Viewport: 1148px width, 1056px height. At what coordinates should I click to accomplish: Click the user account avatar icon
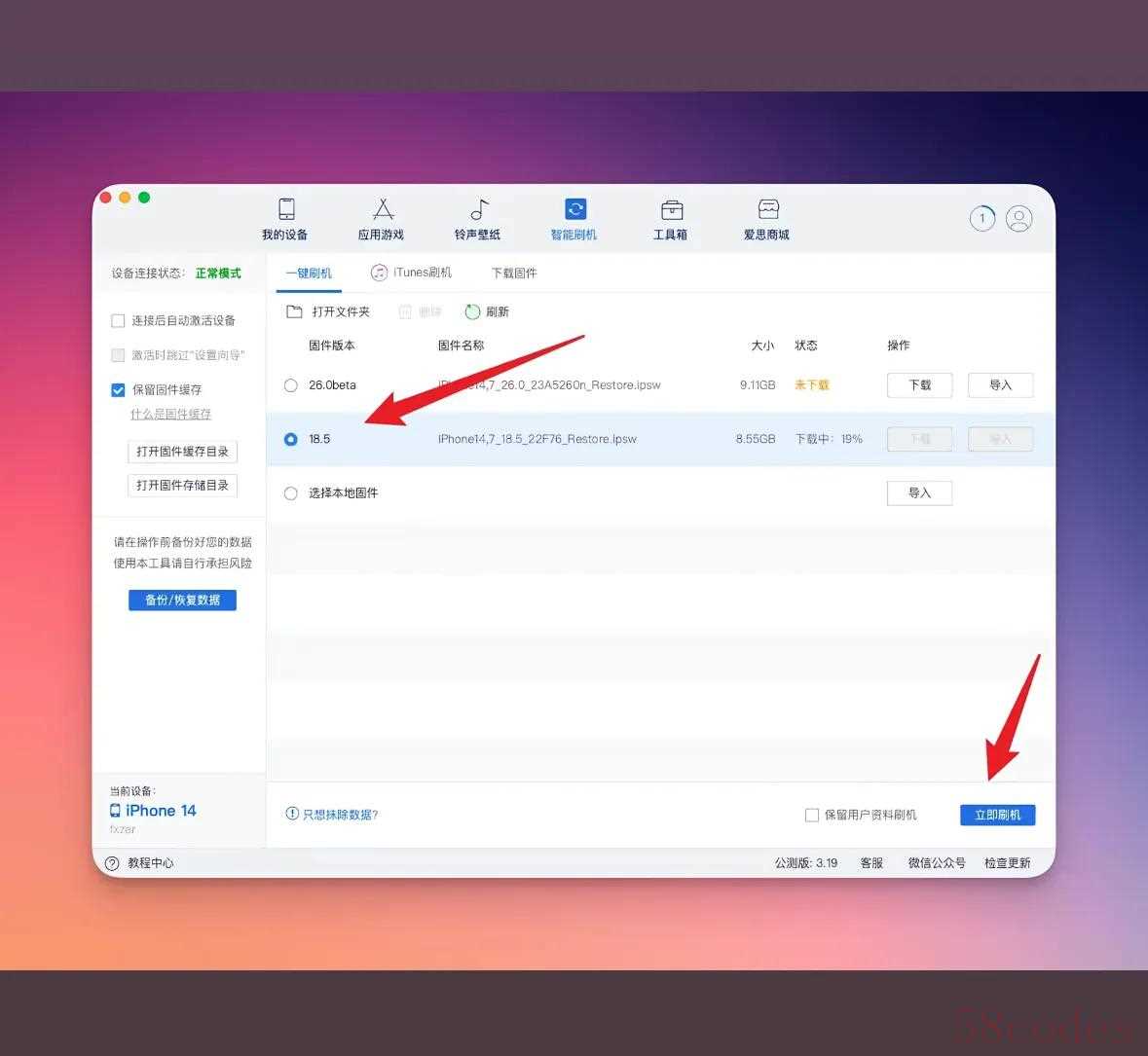(x=1018, y=219)
